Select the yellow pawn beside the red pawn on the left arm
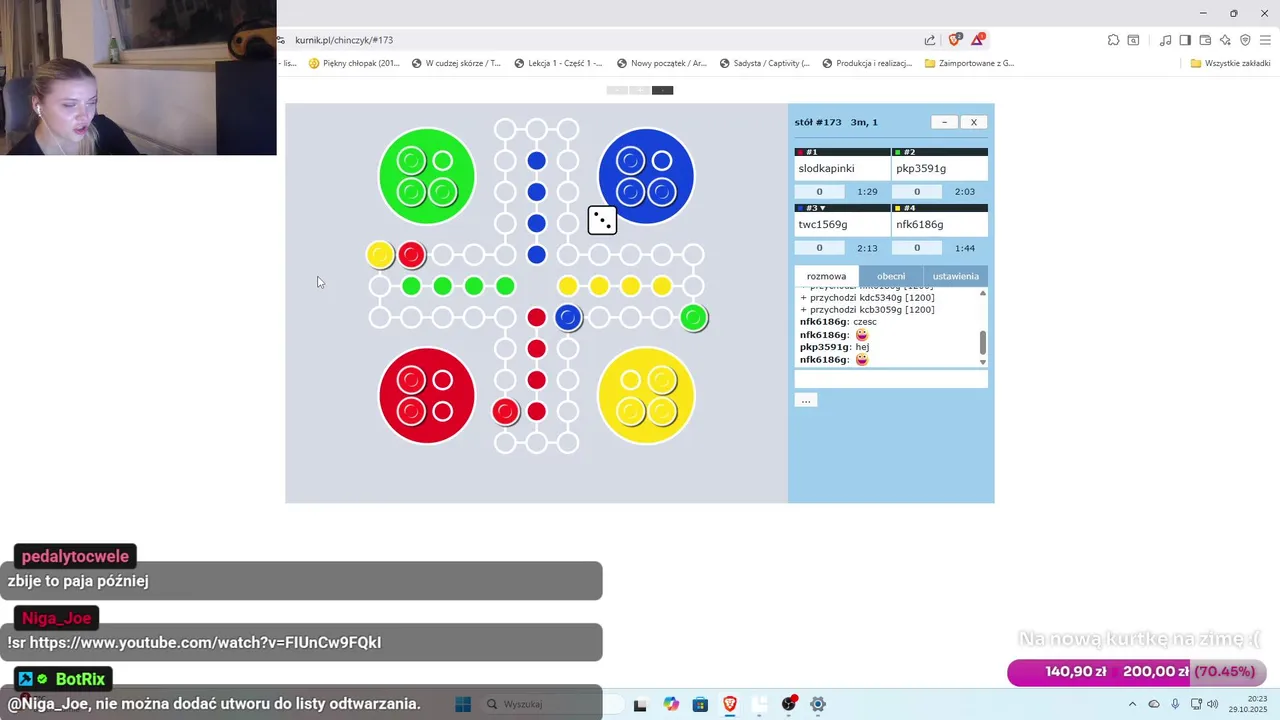 (380, 255)
